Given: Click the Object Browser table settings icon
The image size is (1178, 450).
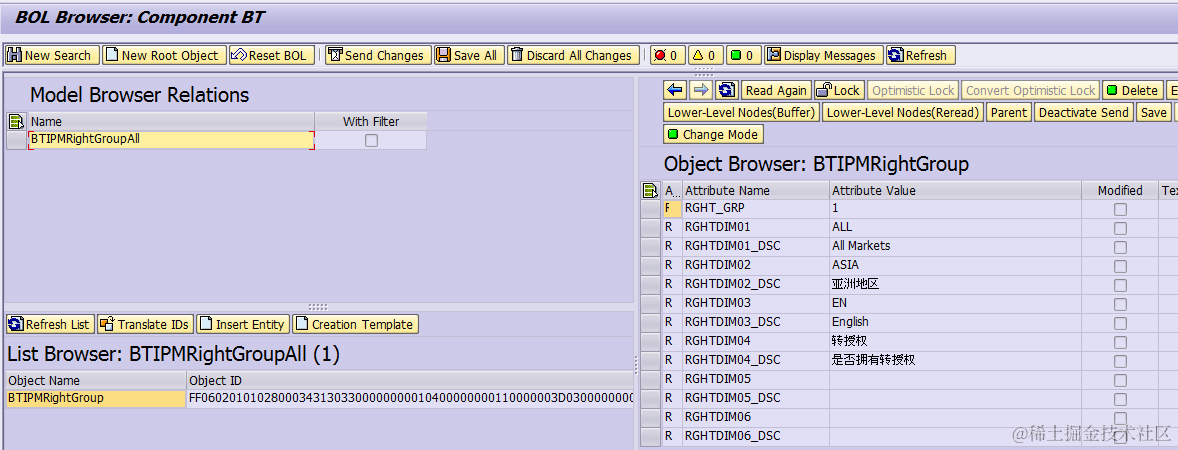Looking at the screenshot, I should (x=651, y=191).
